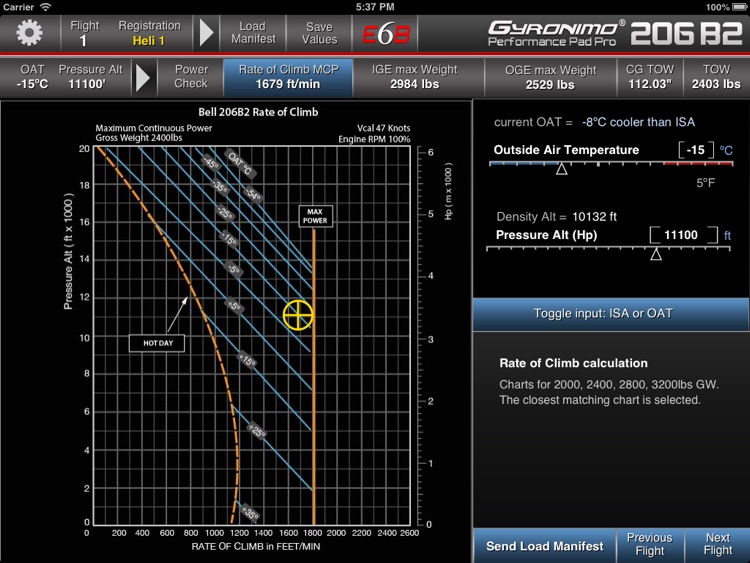Select the Pressure Alt 11100 input box
Viewport: 750px width, 563px height.
click(x=684, y=235)
